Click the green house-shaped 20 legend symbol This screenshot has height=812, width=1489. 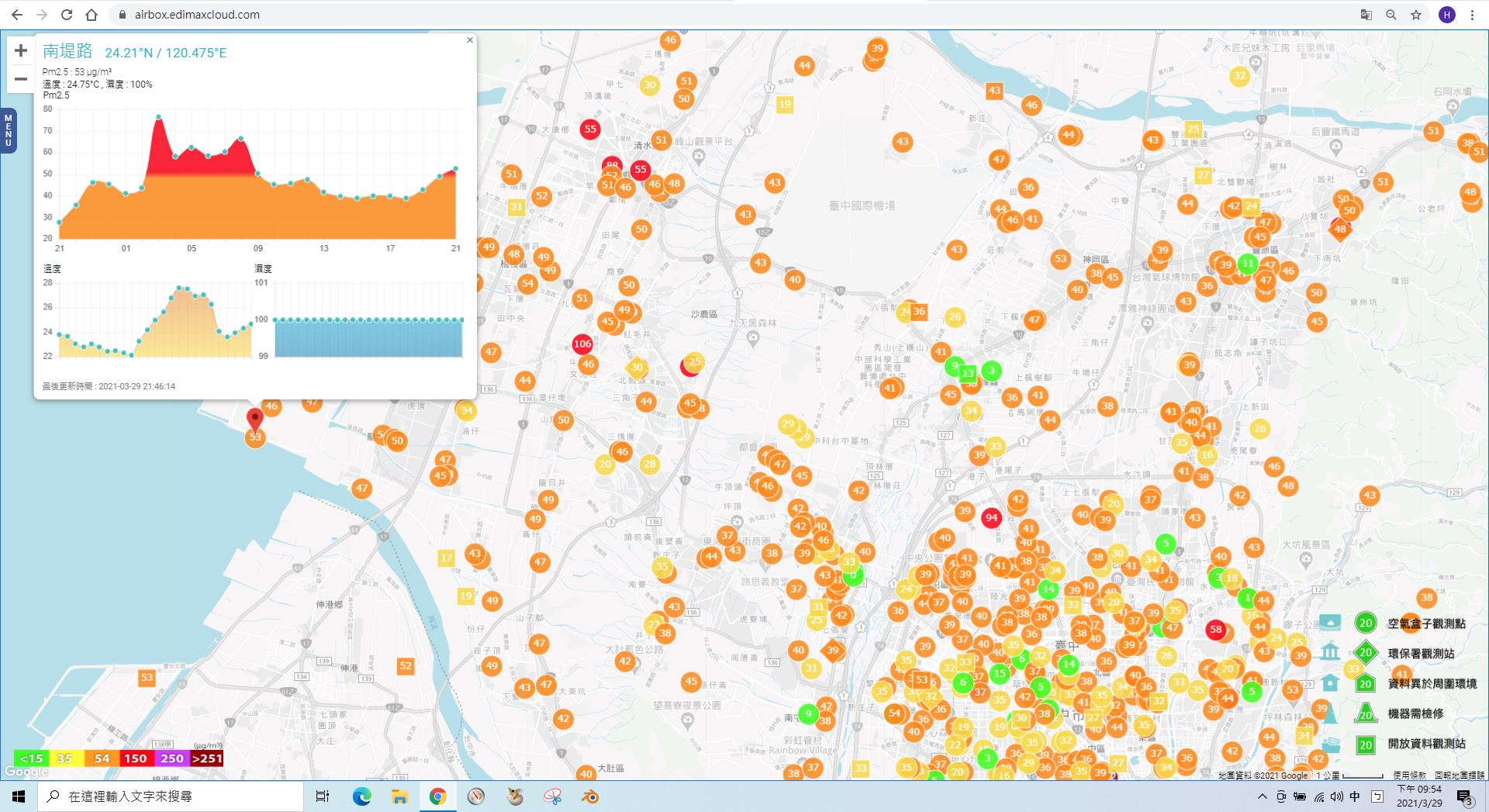tap(1366, 683)
